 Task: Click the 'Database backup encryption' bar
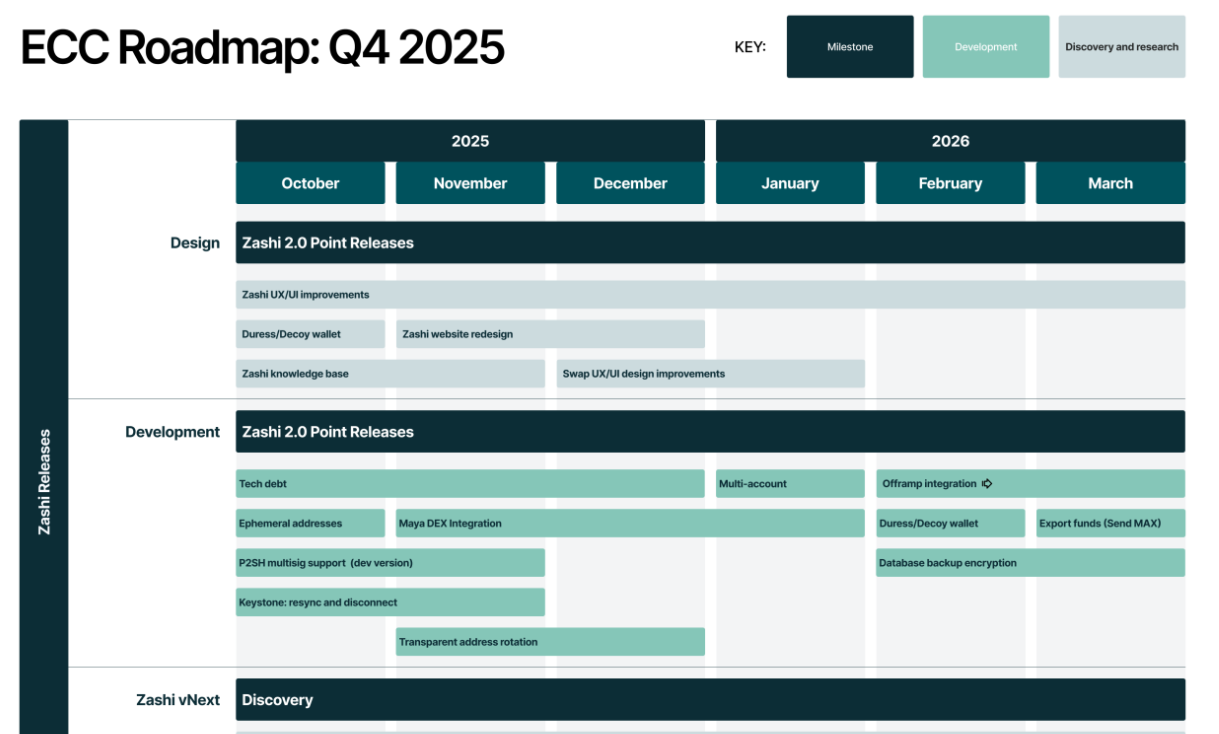tap(1030, 563)
